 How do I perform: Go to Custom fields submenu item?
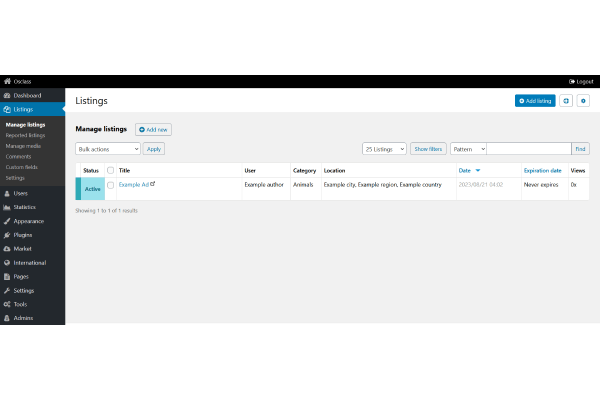[22, 167]
